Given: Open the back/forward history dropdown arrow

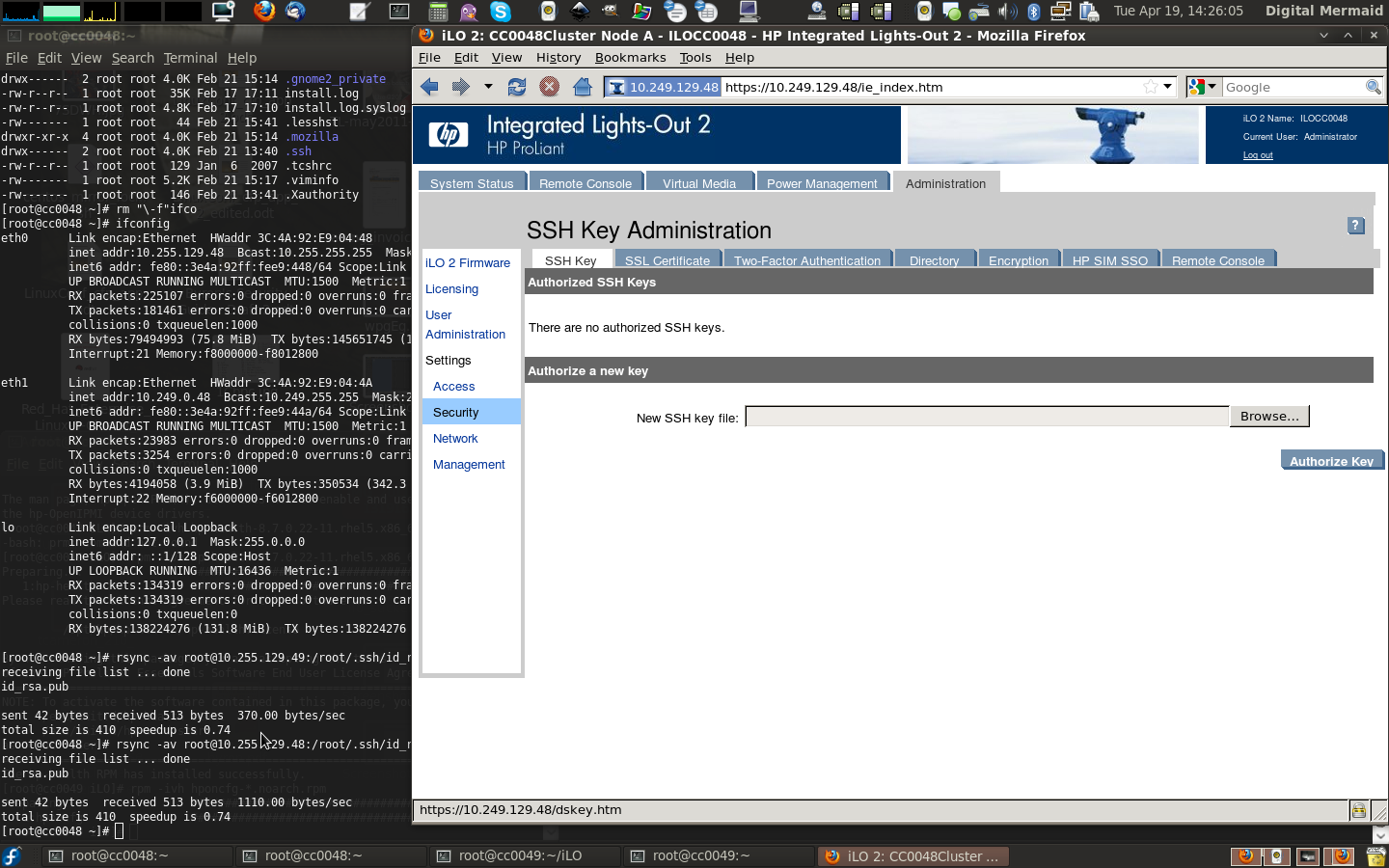Looking at the screenshot, I should [488, 87].
